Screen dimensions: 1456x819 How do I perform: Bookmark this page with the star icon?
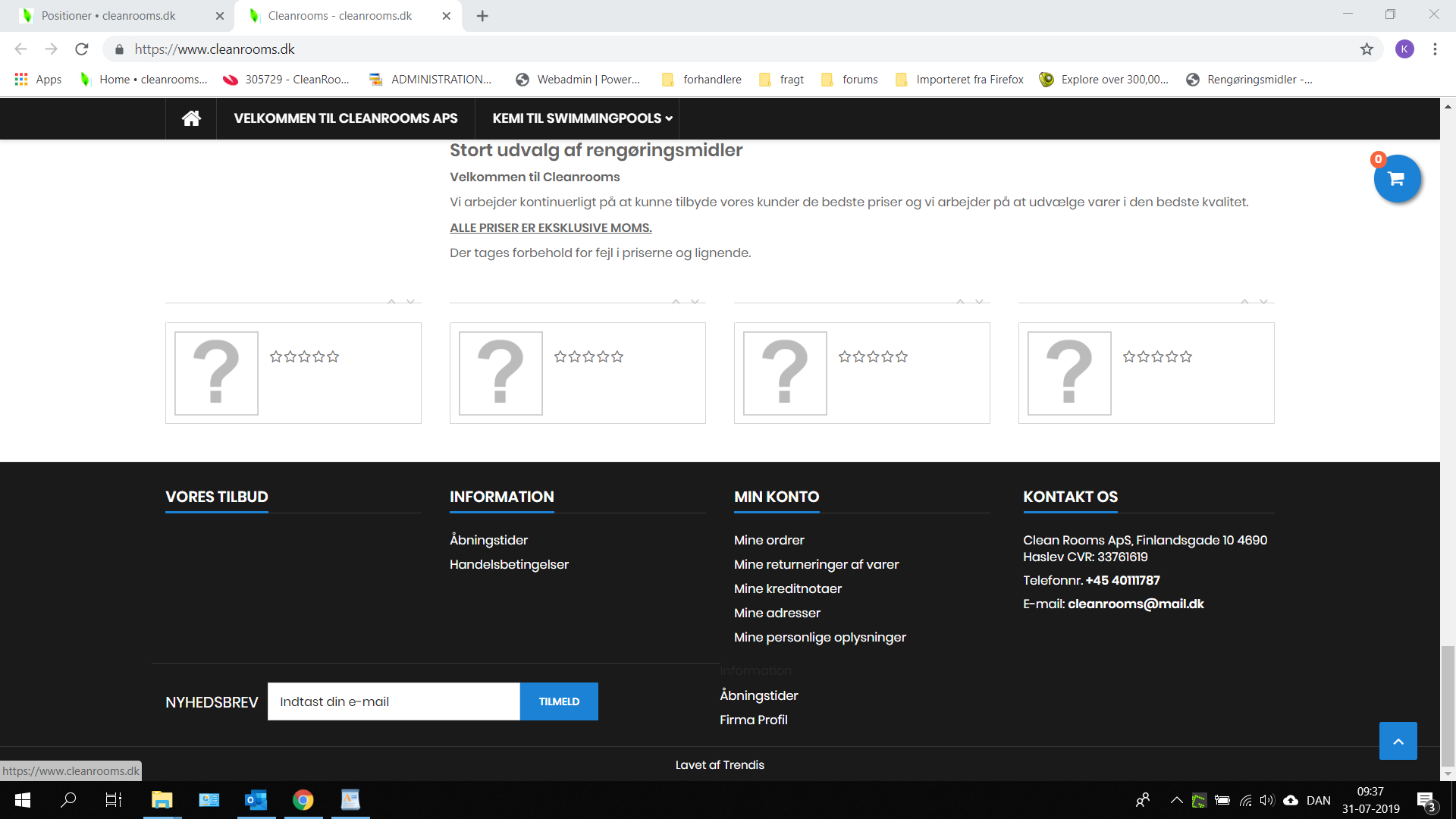[1367, 49]
